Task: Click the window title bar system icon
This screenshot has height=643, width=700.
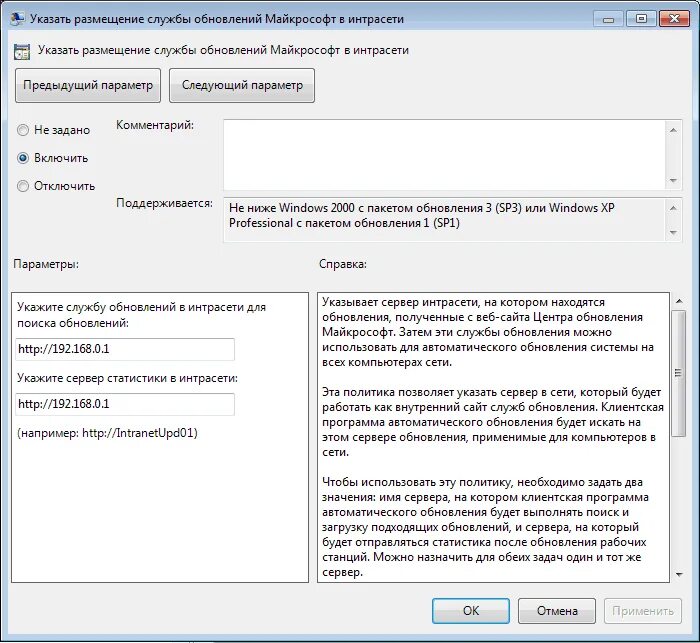Action: (x=17, y=19)
